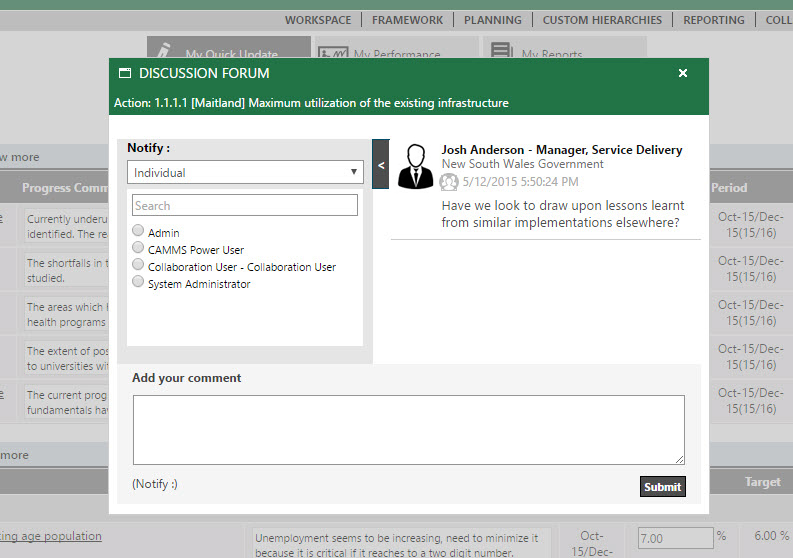Click the 5/12/2015 5:50:24 PM timestamp
This screenshot has width=793, height=558.
coord(520,182)
